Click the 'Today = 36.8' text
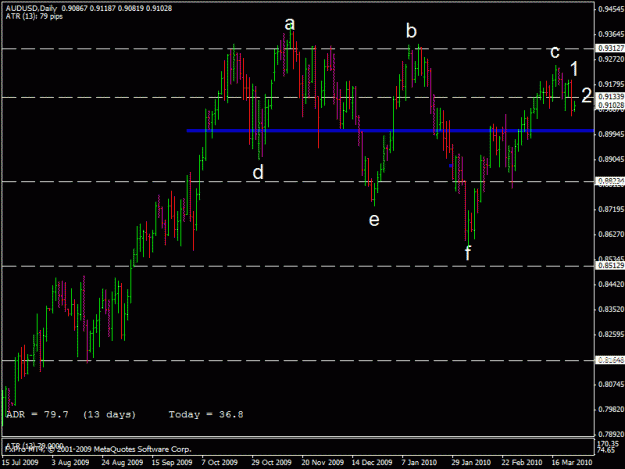 (206, 415)
